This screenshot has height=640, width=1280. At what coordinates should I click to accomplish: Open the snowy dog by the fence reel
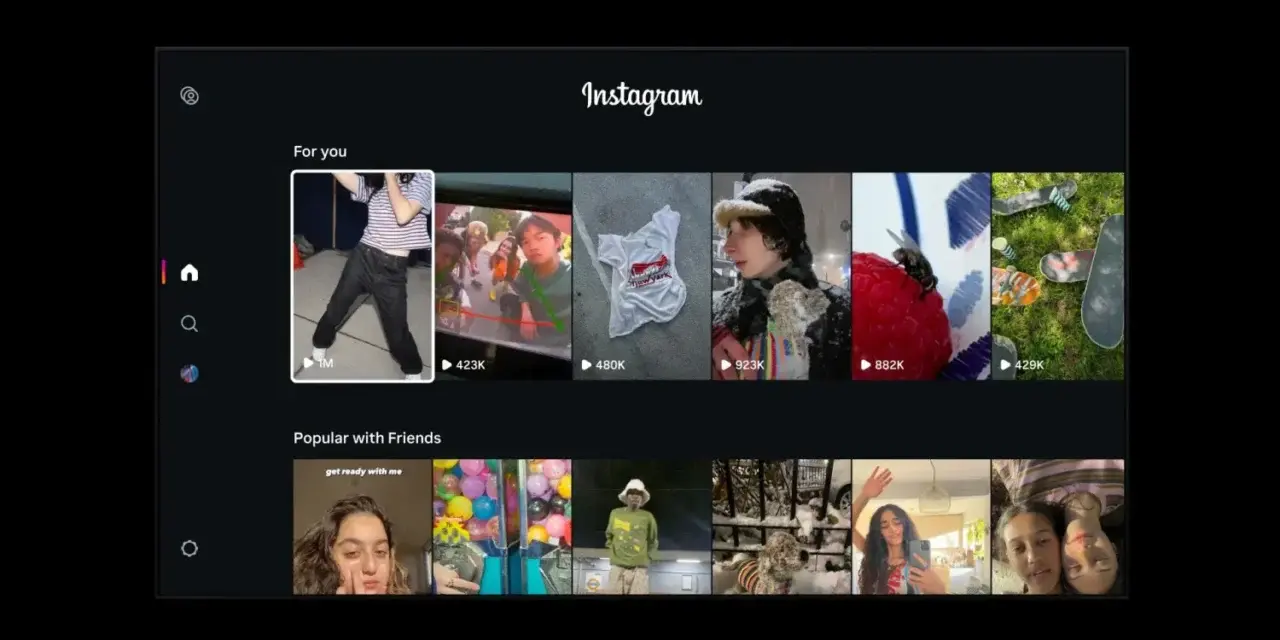point(781,527)
